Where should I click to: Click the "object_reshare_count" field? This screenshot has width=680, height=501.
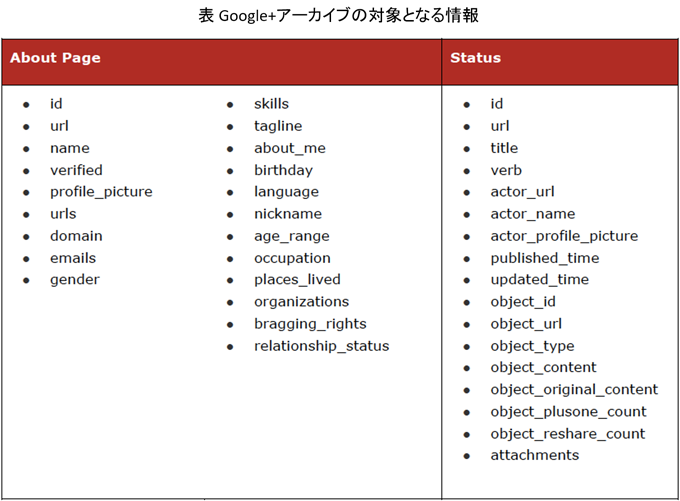[568, 434]
